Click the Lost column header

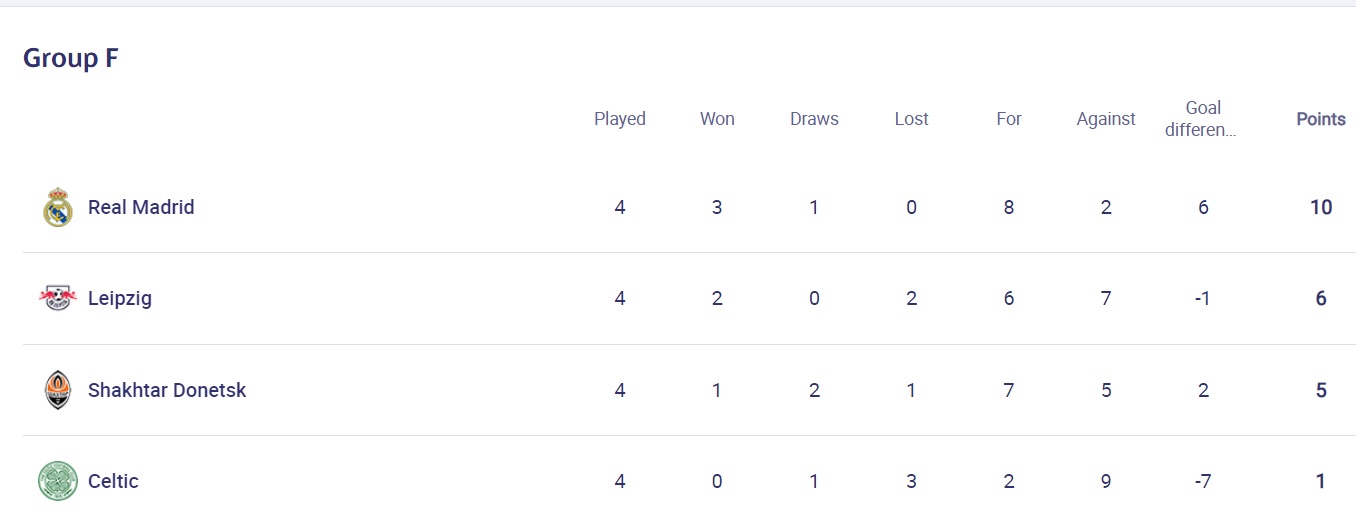(x=911, y=119)
